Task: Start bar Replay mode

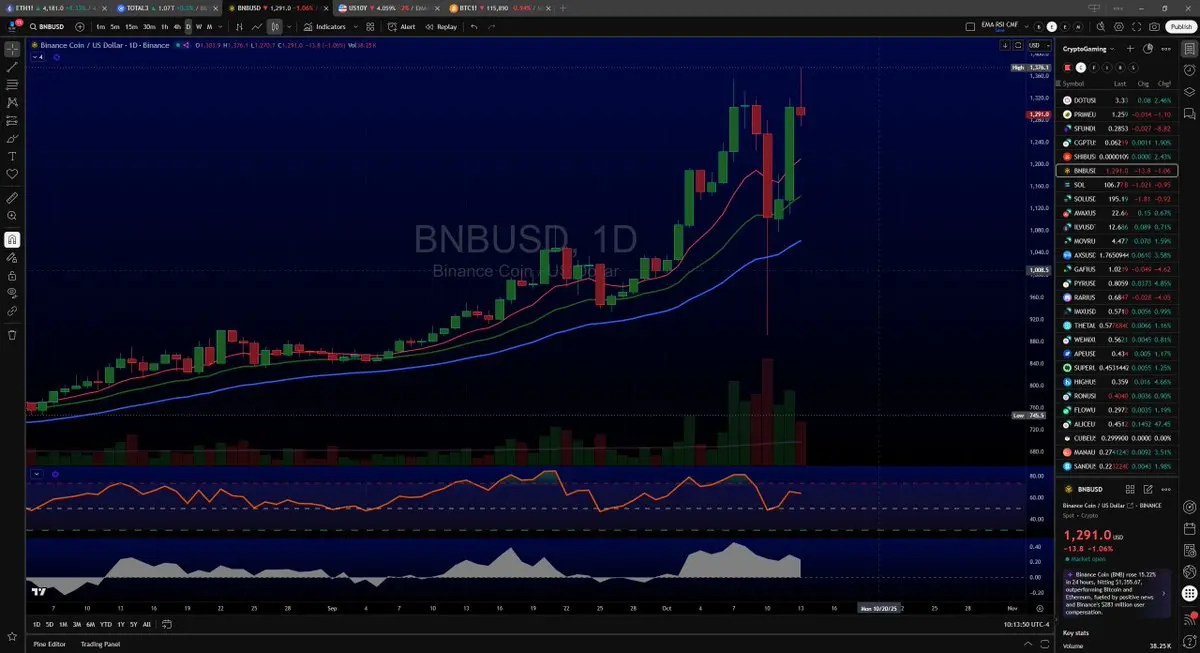Action: [x=441, y=27]
